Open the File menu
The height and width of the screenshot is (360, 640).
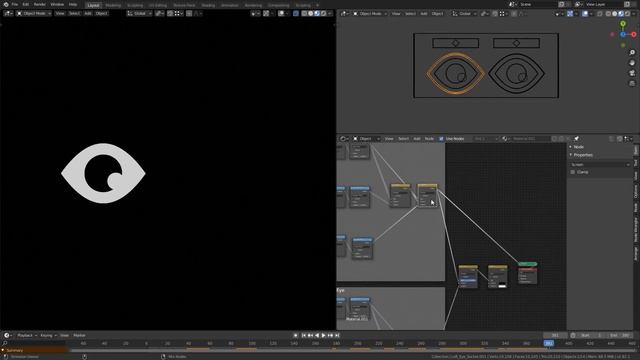coord(15,4)
